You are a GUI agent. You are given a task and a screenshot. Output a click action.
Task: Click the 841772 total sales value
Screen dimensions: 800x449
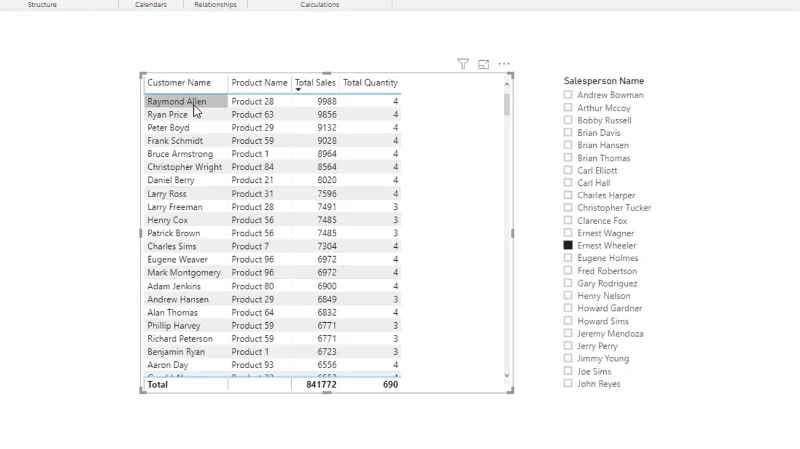[x=321, y=385]
